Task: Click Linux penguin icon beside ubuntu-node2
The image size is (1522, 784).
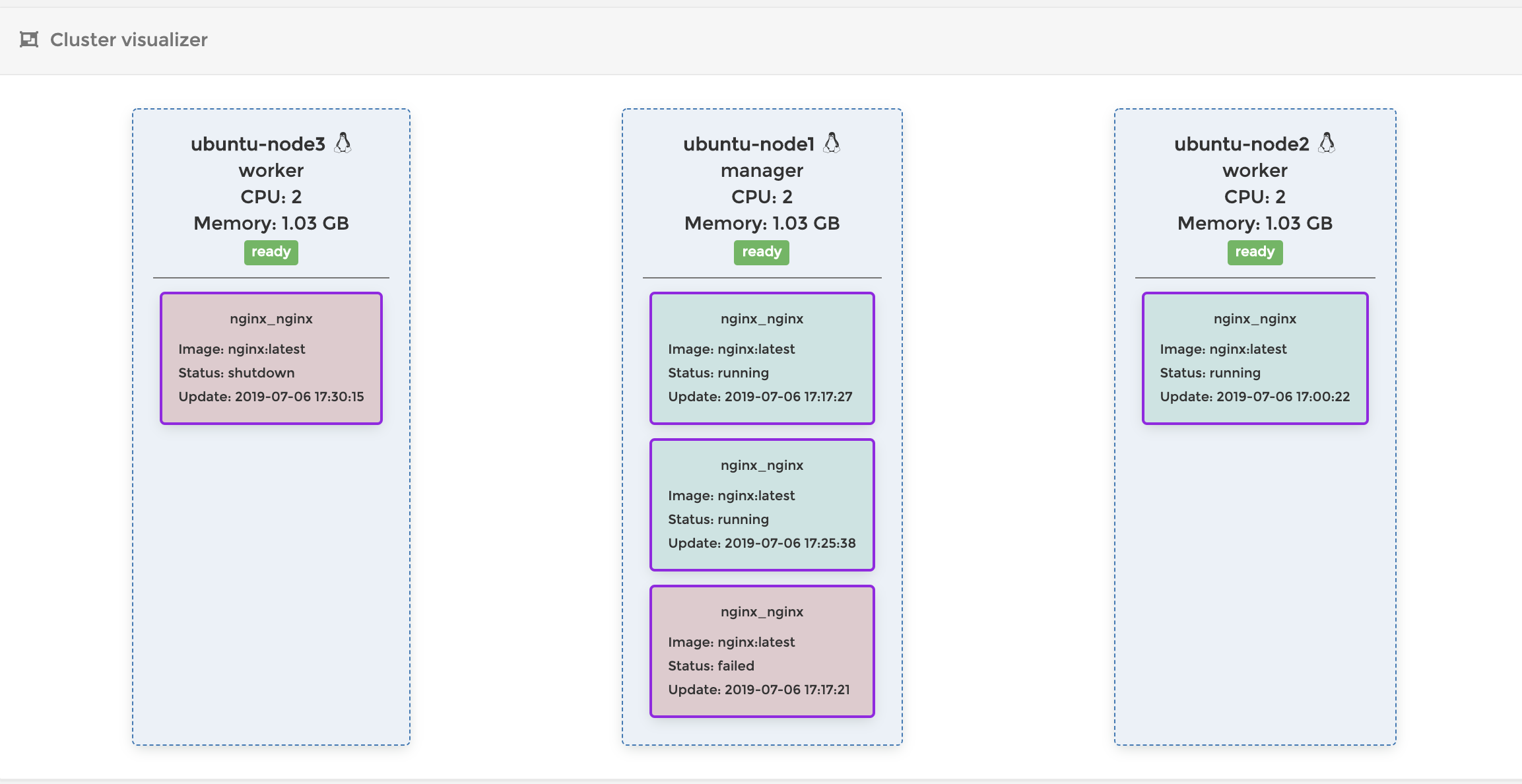Action: point(1327,143)
